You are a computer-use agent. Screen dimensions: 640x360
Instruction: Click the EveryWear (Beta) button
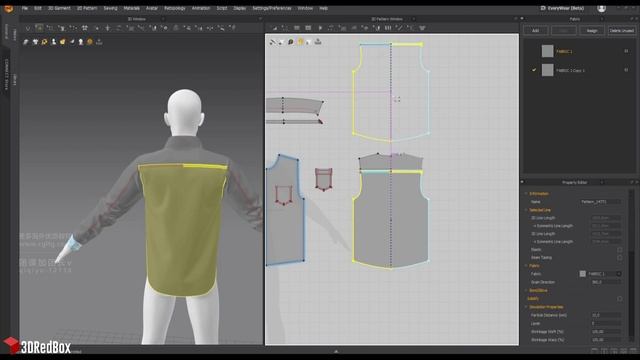coord(562,8)
